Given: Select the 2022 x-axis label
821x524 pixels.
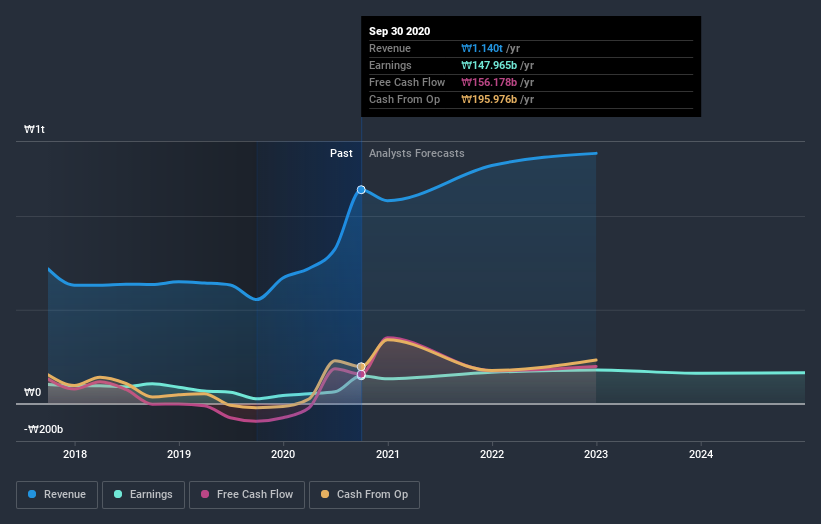Looking at the screenshot, I should [x=492, y=454].
